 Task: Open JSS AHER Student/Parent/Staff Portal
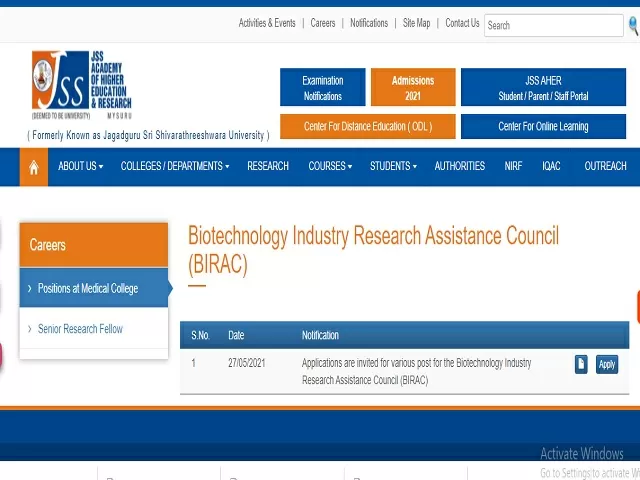[x=543, y=87]
